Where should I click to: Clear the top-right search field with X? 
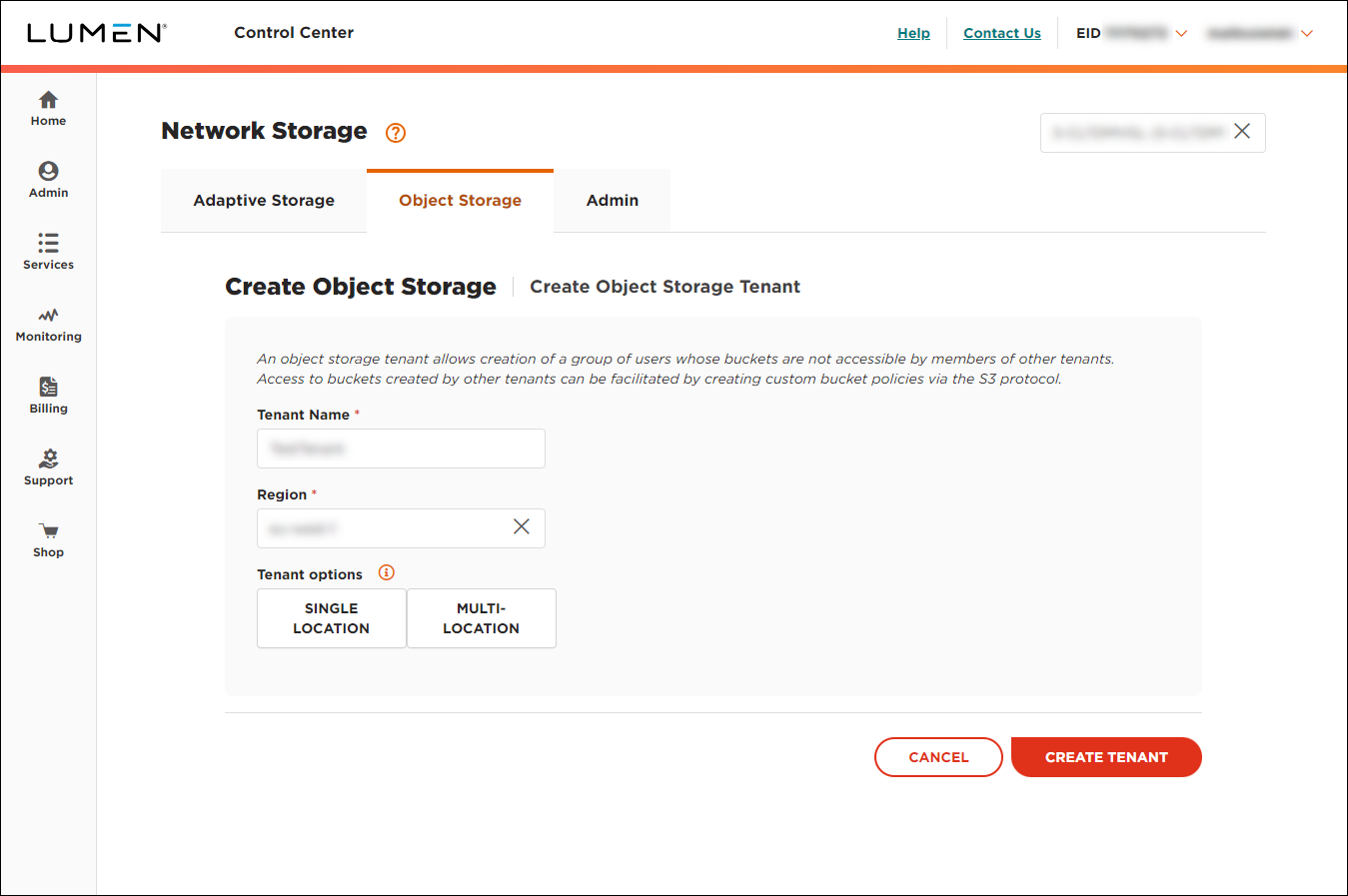coord(1242,131)
